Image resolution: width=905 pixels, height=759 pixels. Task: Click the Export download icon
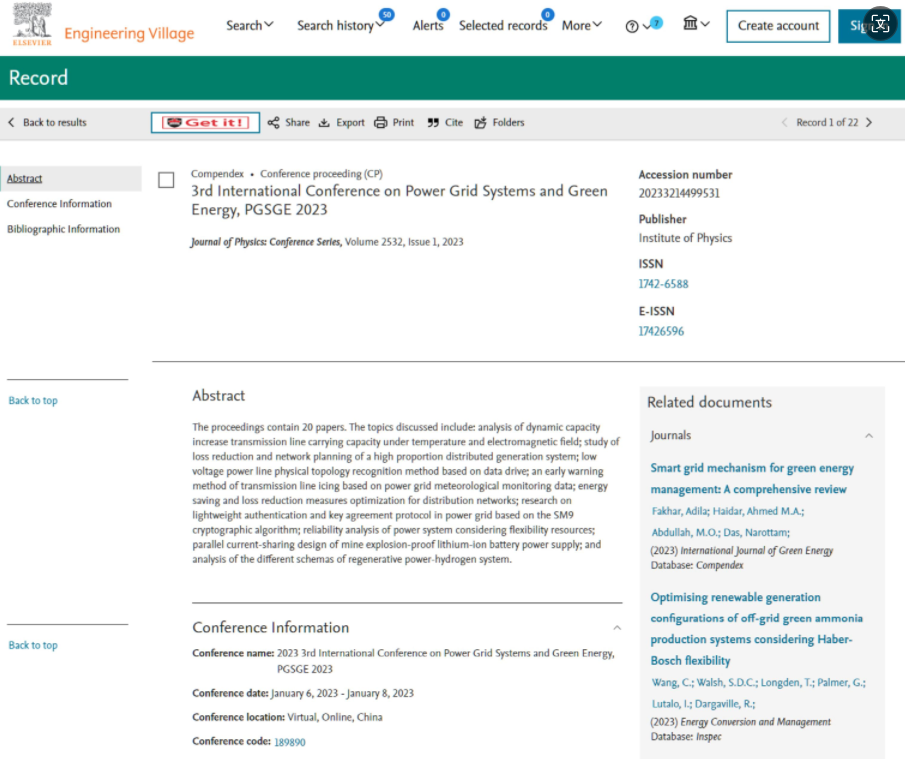click(324, 122)
